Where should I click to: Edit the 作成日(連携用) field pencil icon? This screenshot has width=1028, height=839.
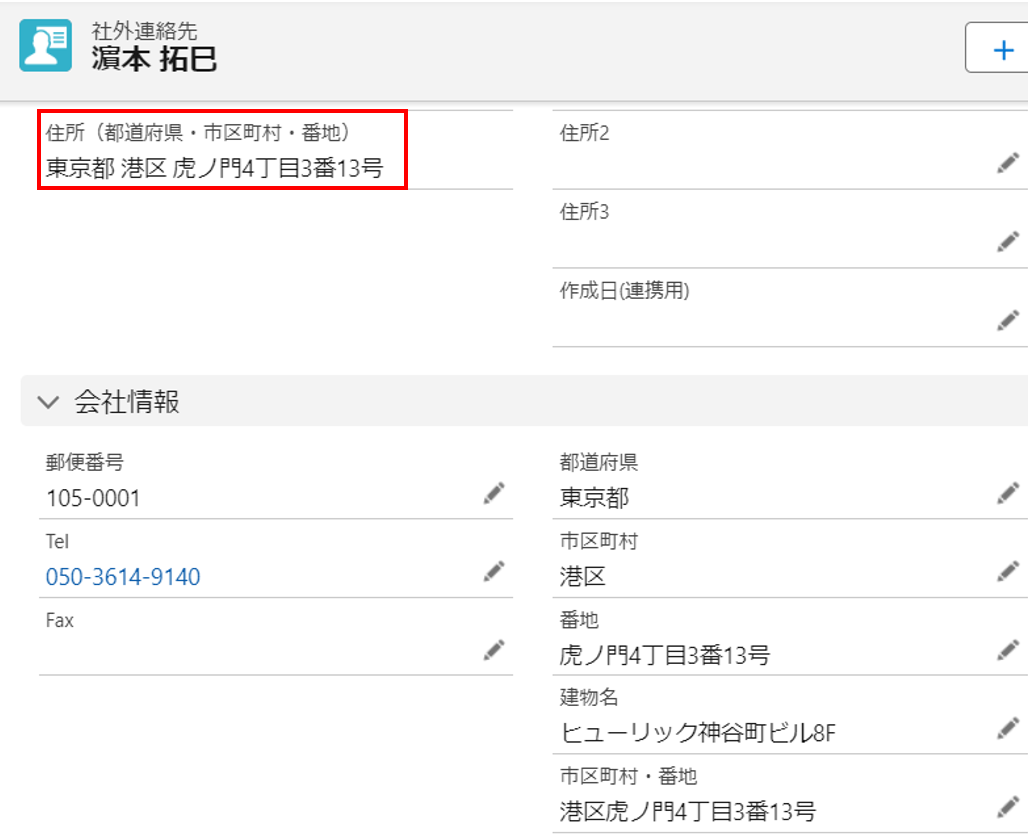(x=1007, y=321)
